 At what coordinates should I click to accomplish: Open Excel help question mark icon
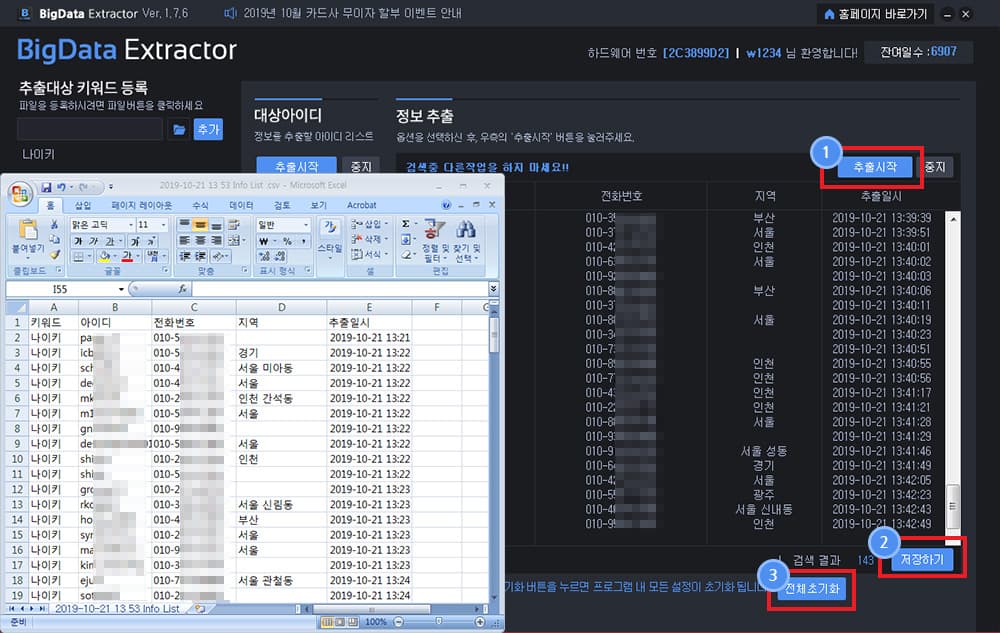tap(446, 205)
